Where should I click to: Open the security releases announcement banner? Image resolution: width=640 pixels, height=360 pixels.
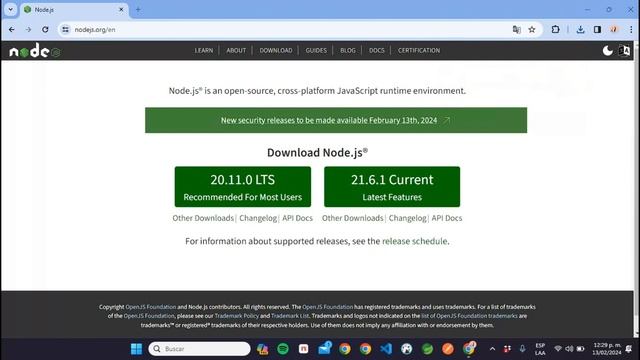336,120
